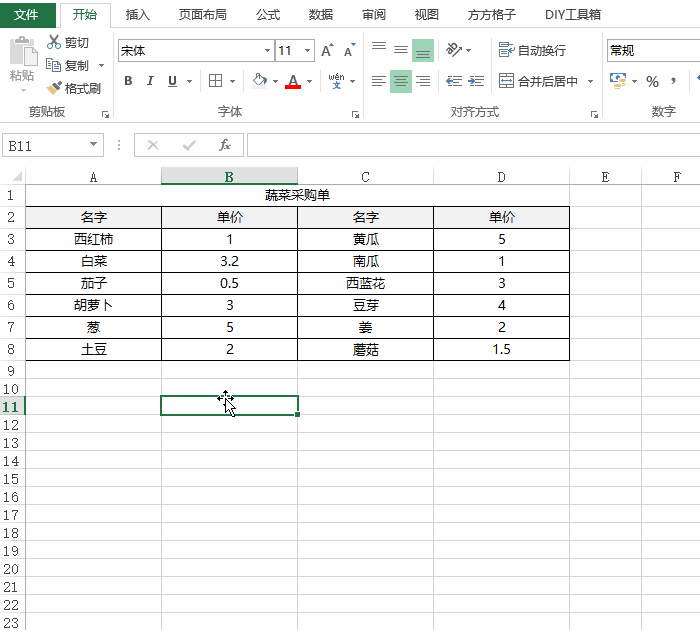This screenshot has height=630, width=700.
Task: Click the title cell 蔬菜采购单
Action: click(x=297, y=195)
